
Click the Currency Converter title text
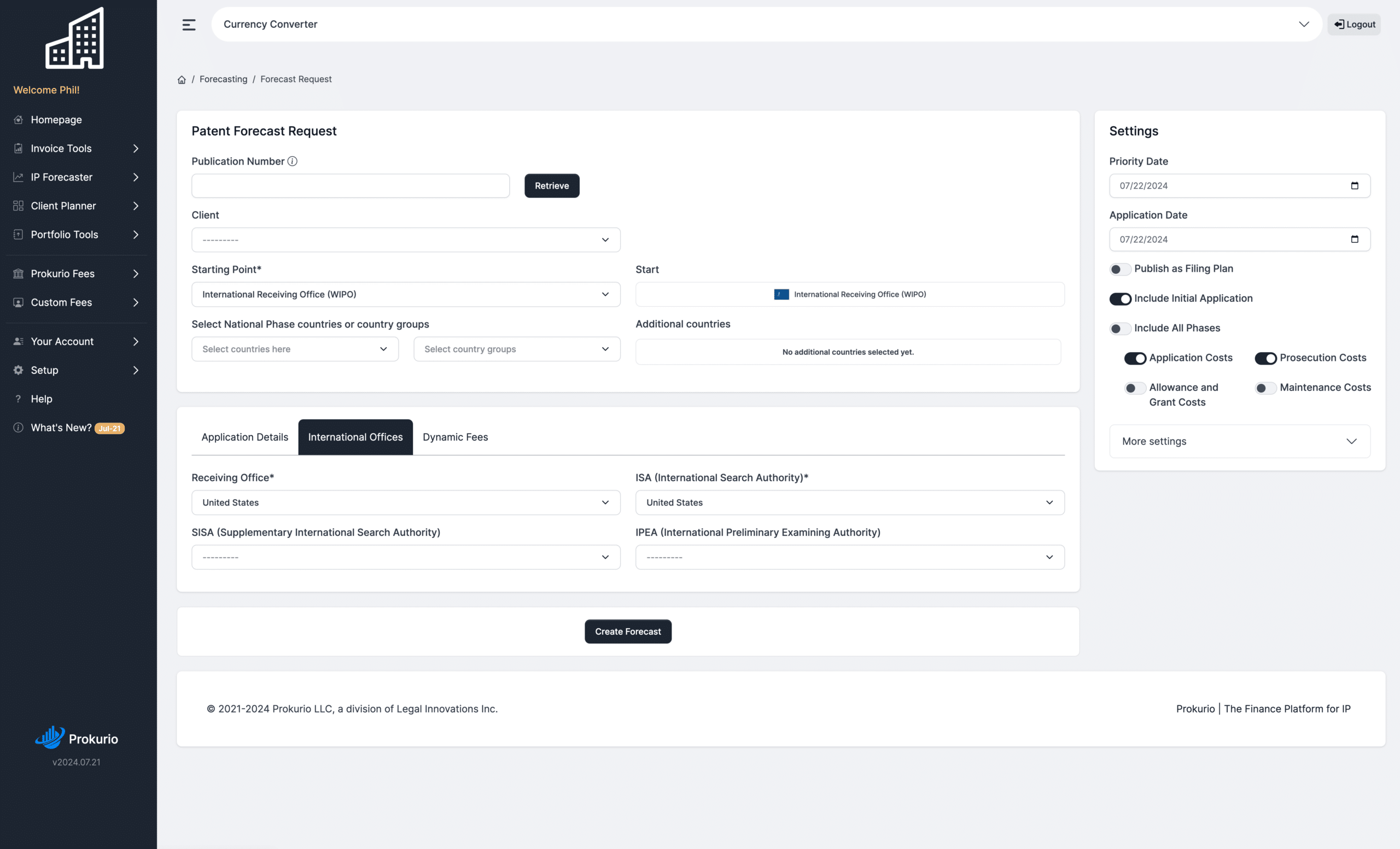pyautogui.click(x=271, y=25)
